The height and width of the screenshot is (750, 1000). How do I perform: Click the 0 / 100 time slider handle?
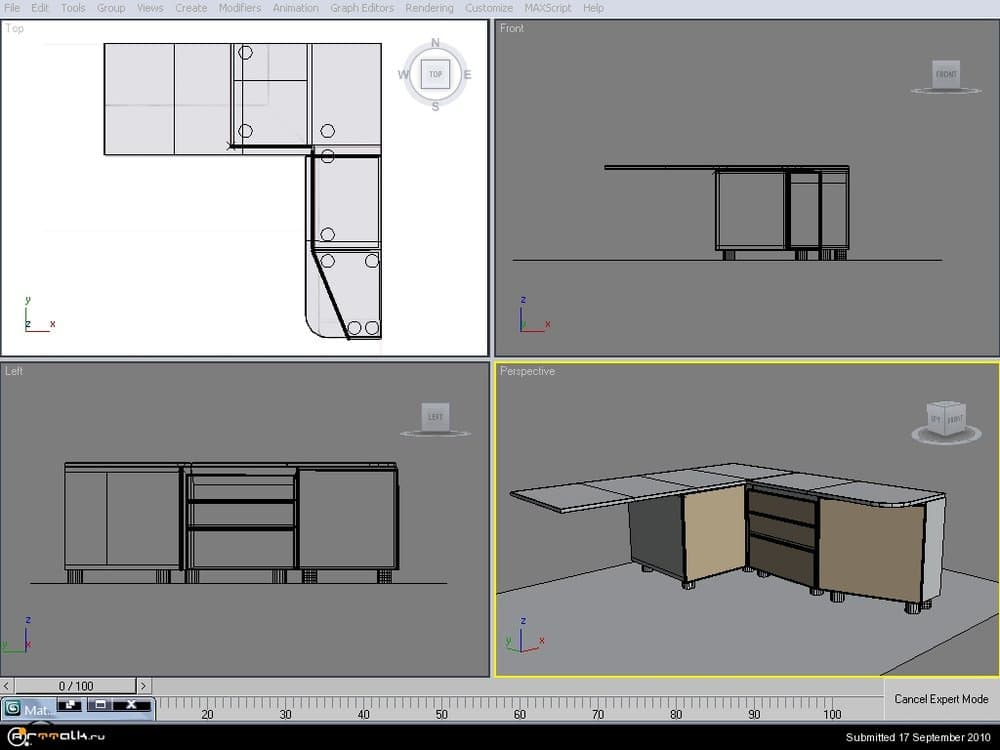click(76, 686)
